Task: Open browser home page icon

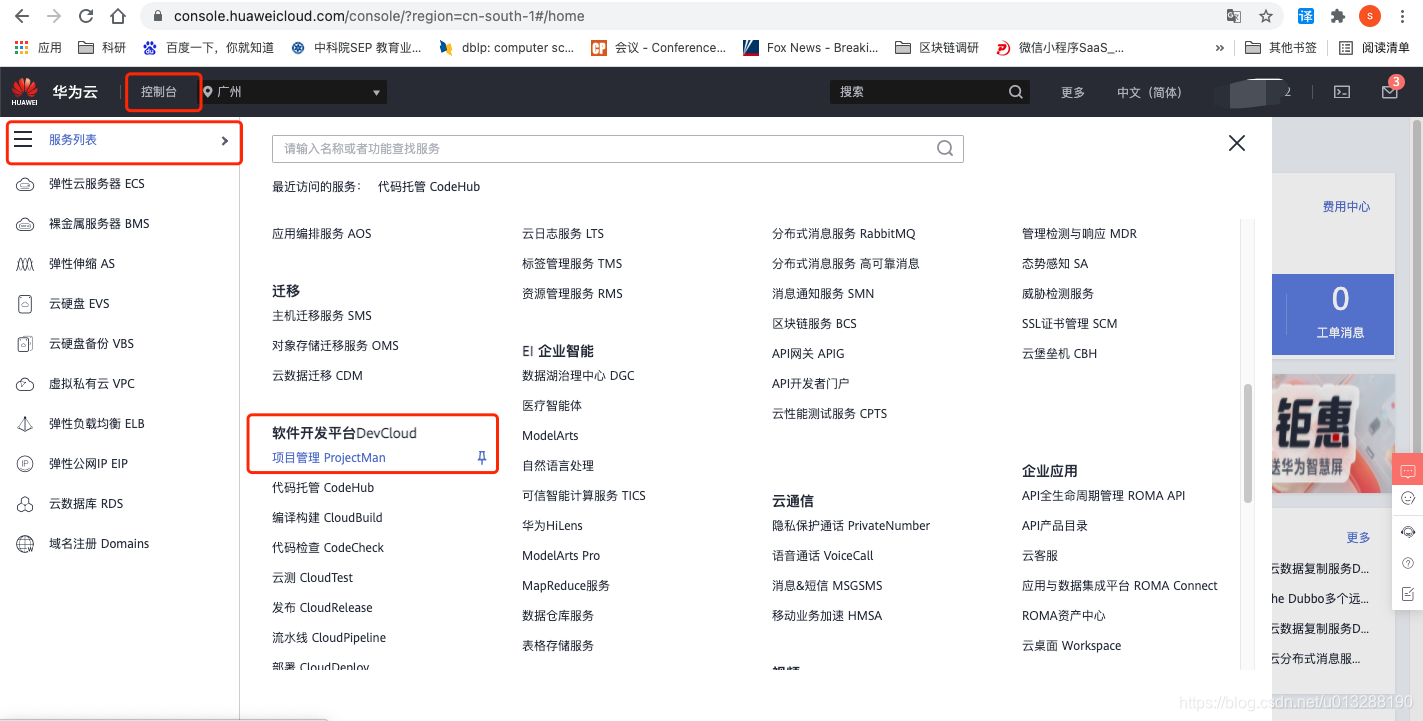Action: (x=118, y=16)
